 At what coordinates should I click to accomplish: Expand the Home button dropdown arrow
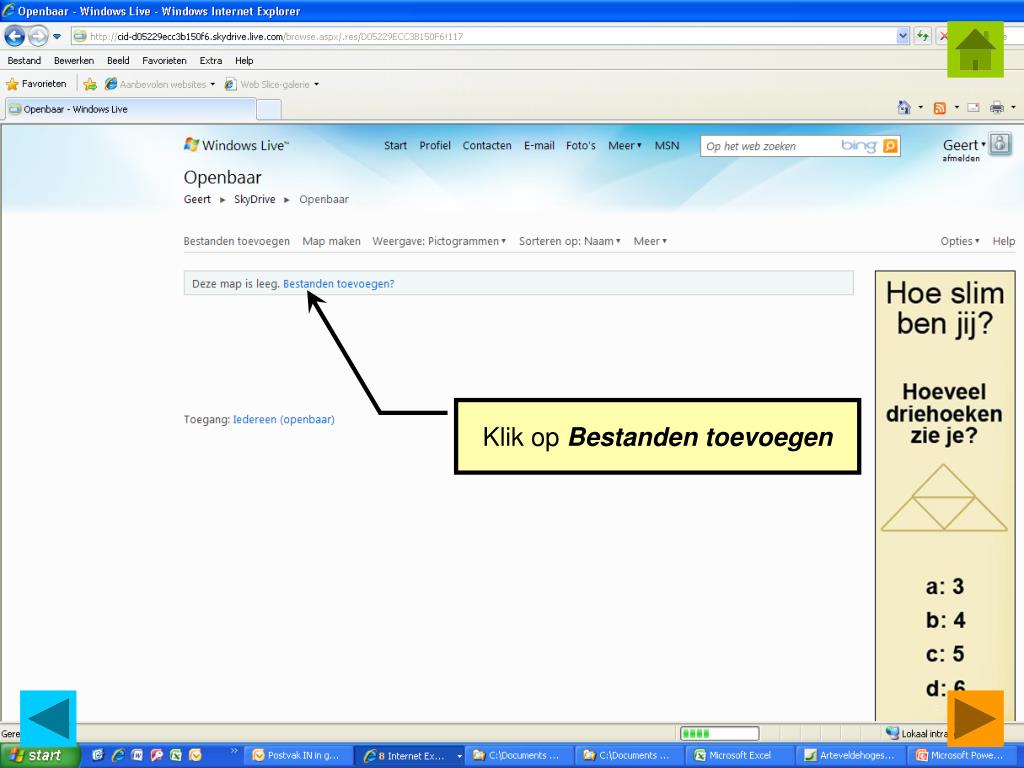pos(921,108)
